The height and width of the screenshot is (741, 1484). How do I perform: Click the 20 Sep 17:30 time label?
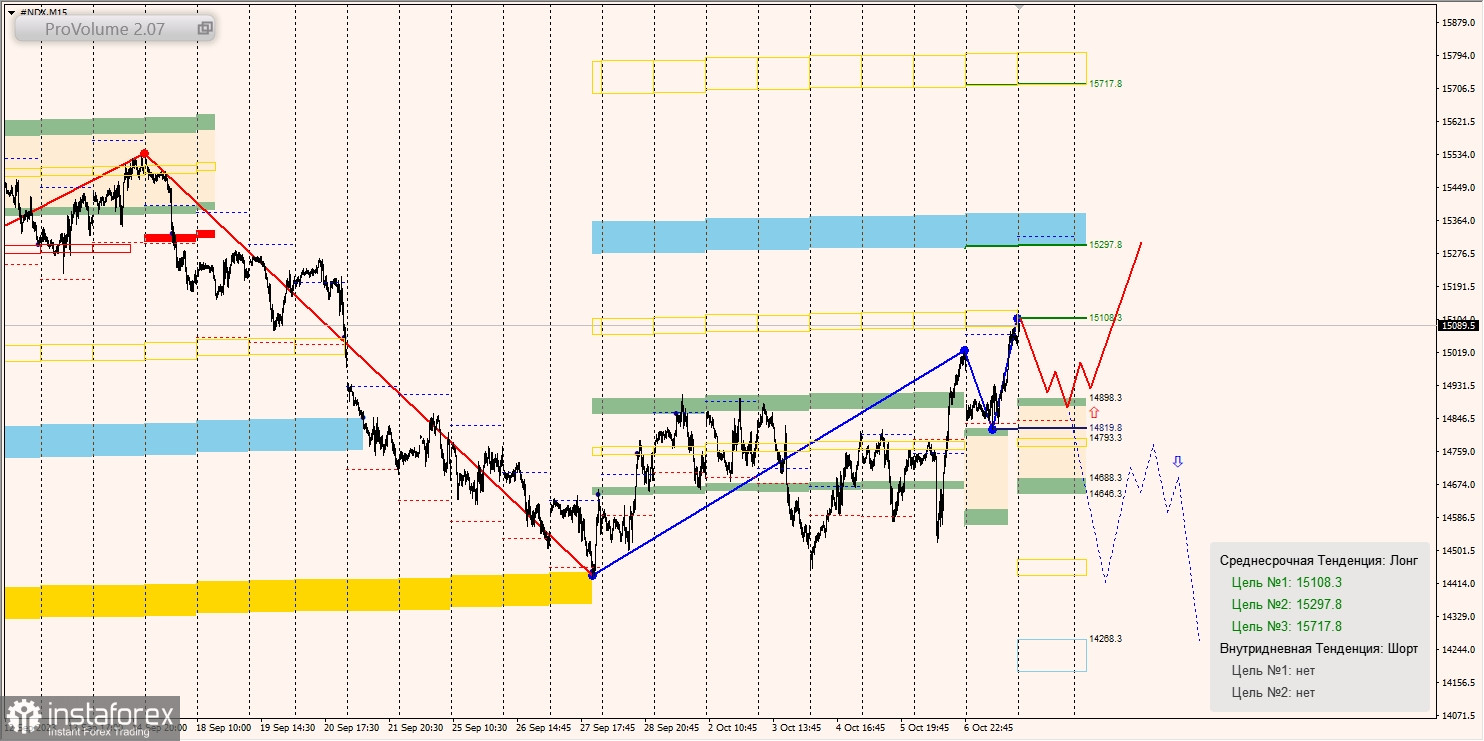coord(351,729)
